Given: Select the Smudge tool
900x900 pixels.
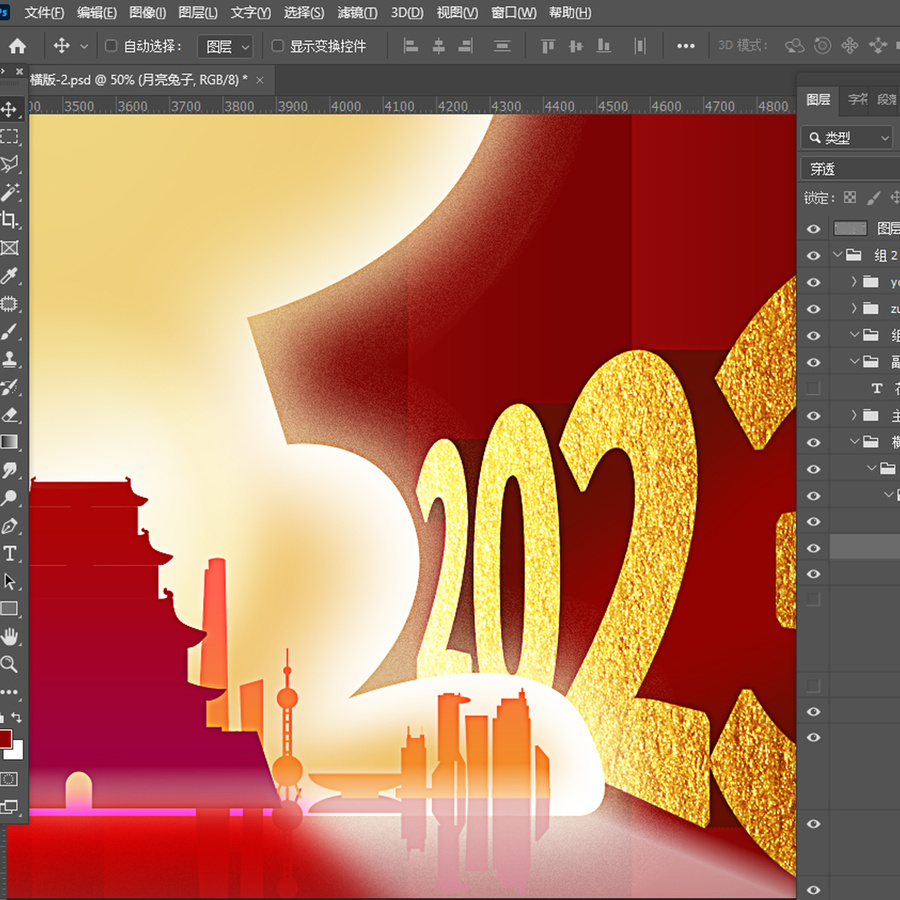Looking at the screenshot, I should click(9, 471).
